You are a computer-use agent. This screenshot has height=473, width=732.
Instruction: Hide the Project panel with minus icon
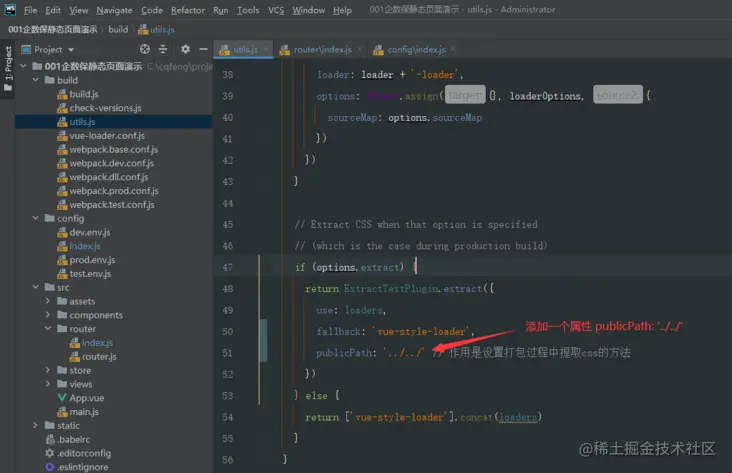204,49
